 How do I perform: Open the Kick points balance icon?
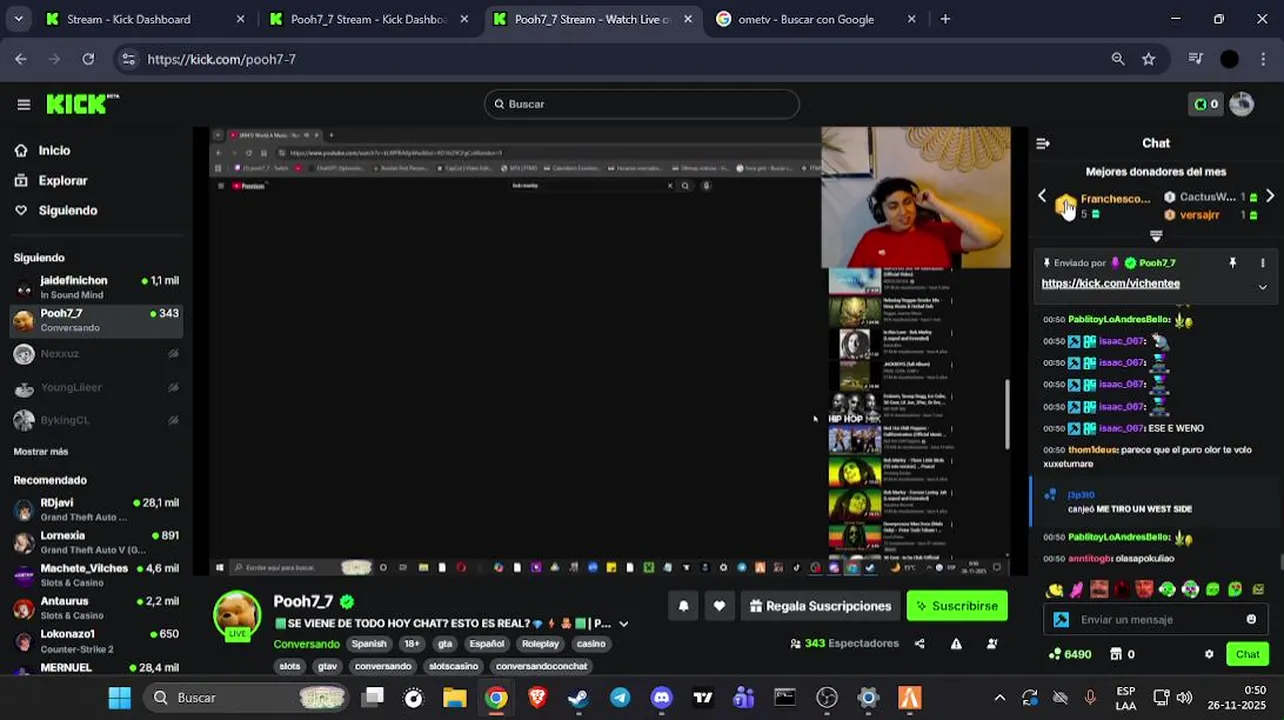tap(1206, 104)
